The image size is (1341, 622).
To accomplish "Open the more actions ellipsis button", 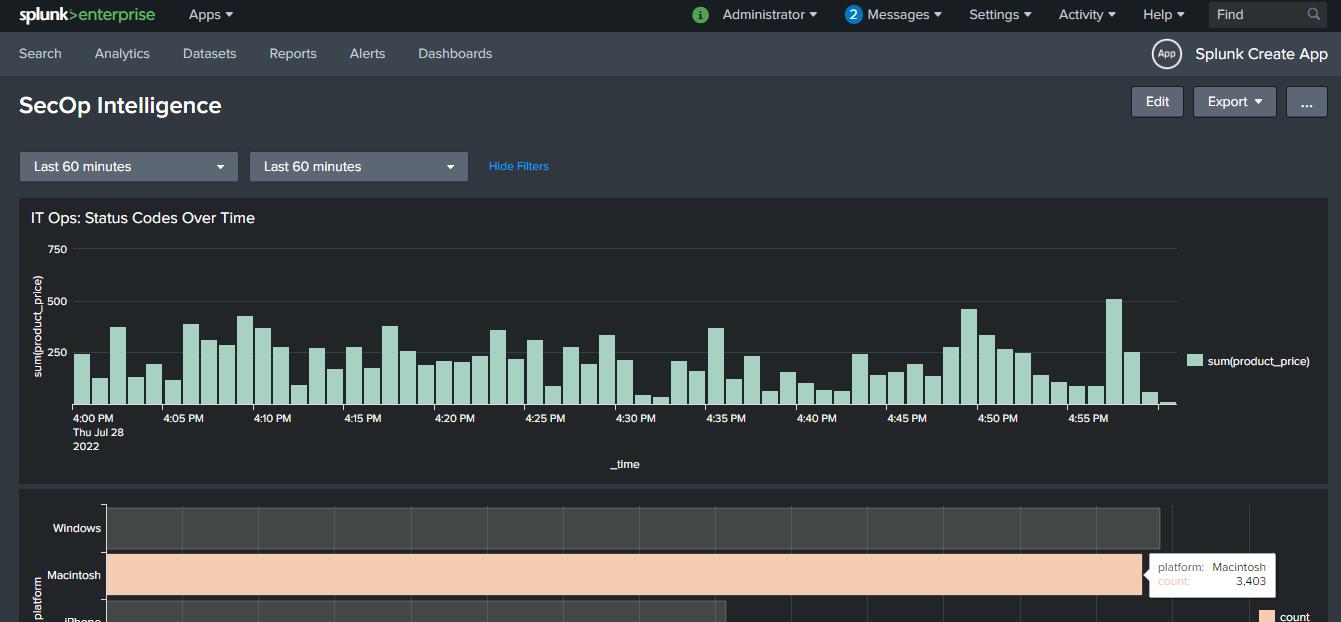I will pyautogui.click(x=1306, y=102).
